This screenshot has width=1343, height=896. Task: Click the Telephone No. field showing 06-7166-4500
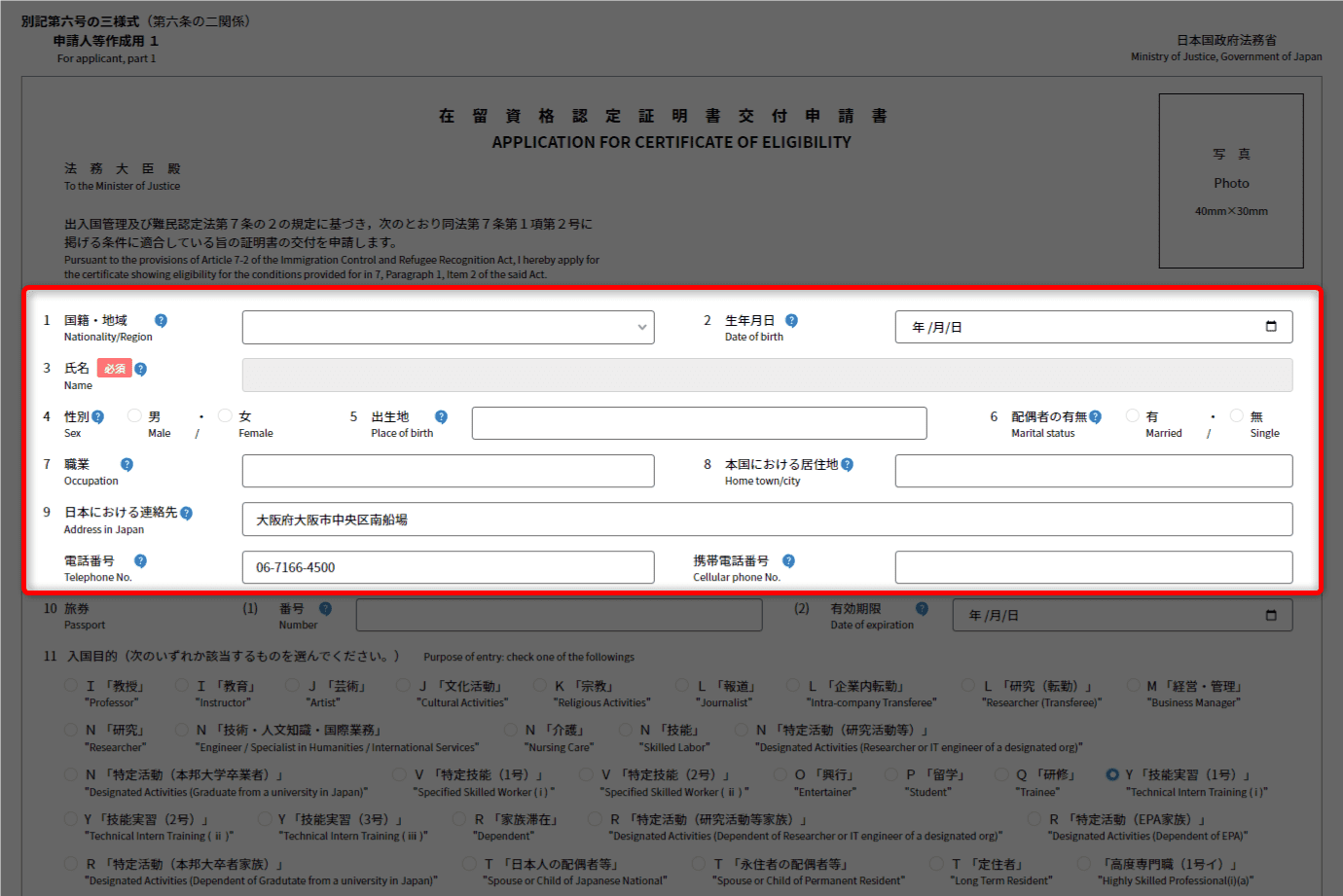pos(448,567)
